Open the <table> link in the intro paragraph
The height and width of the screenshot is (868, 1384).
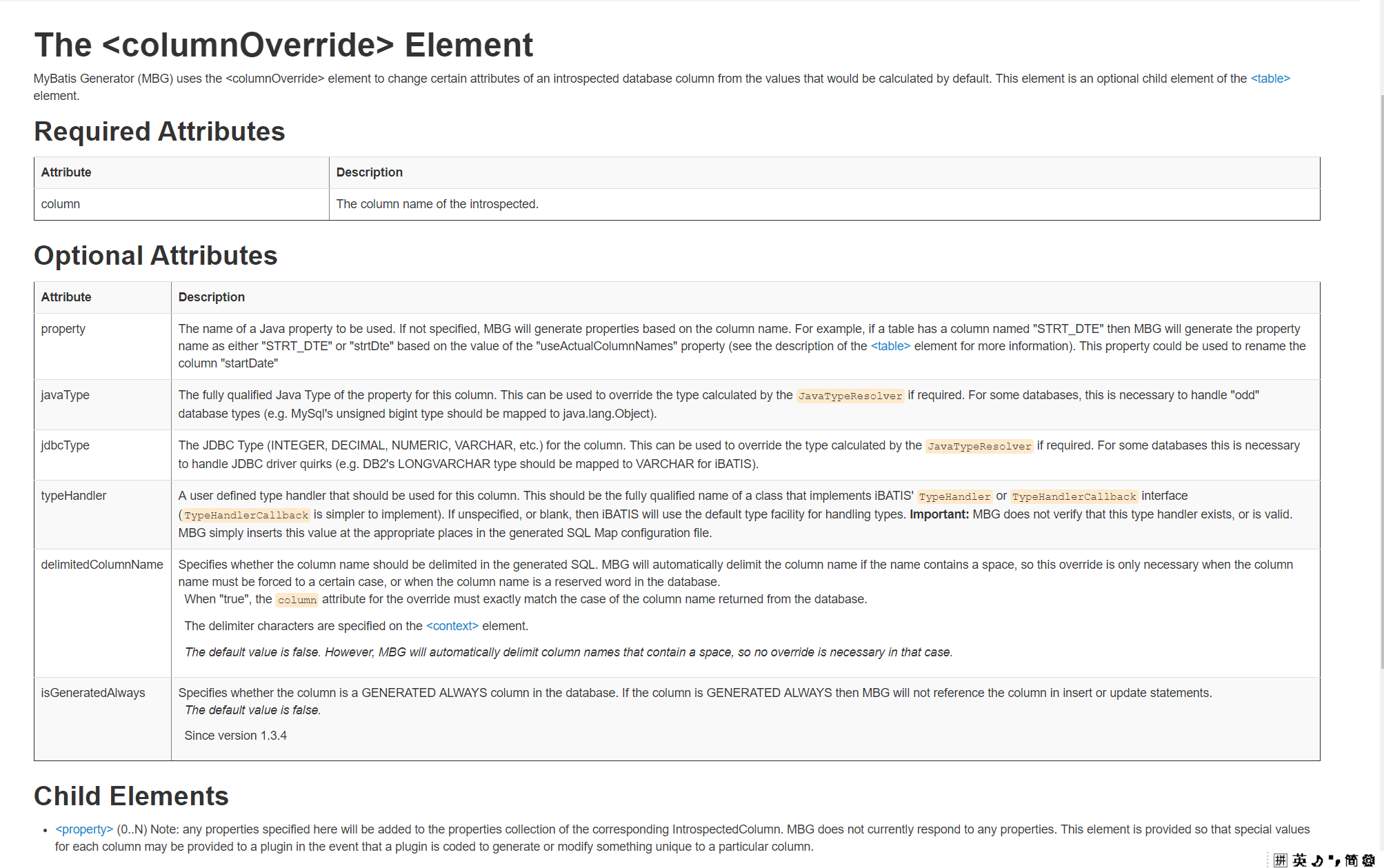click(x=1270, y=79)
